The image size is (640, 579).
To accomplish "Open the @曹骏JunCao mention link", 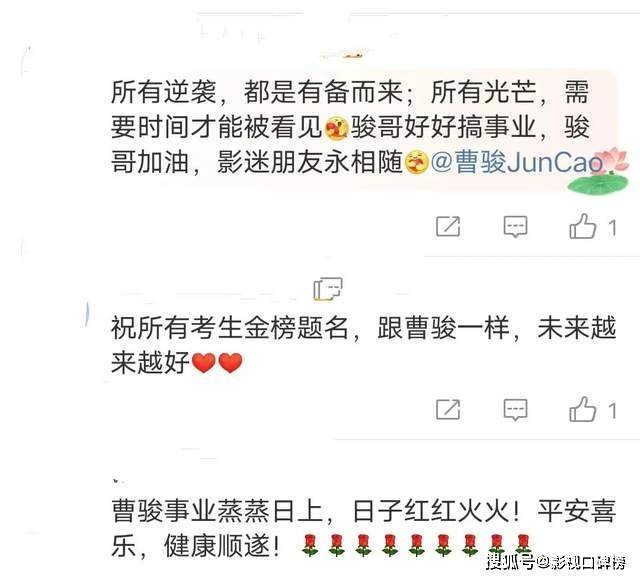I will pos(516,162).
